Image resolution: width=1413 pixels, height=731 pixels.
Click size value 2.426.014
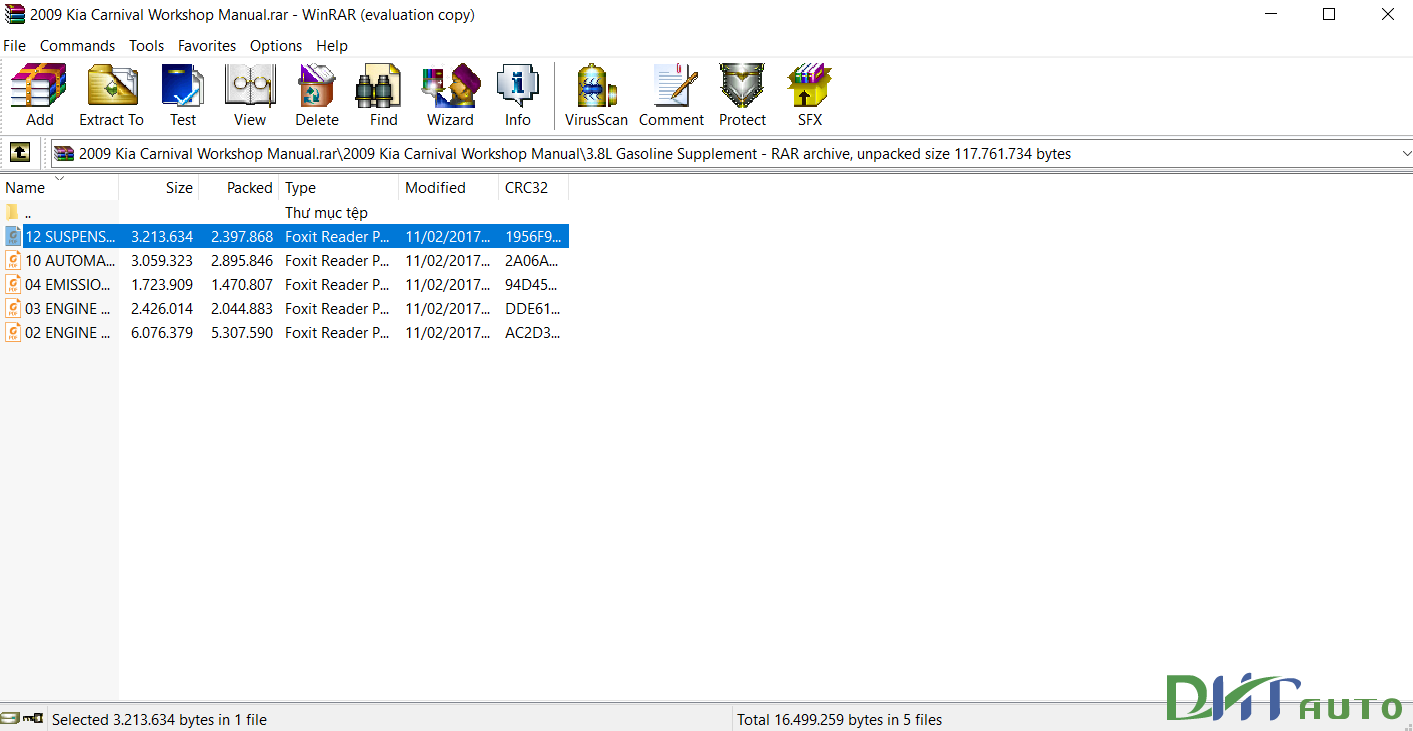pos(162,309)
